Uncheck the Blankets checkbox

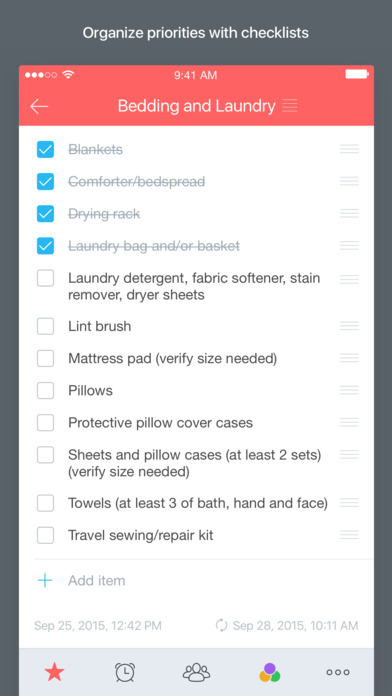click(x=45, y=150)
